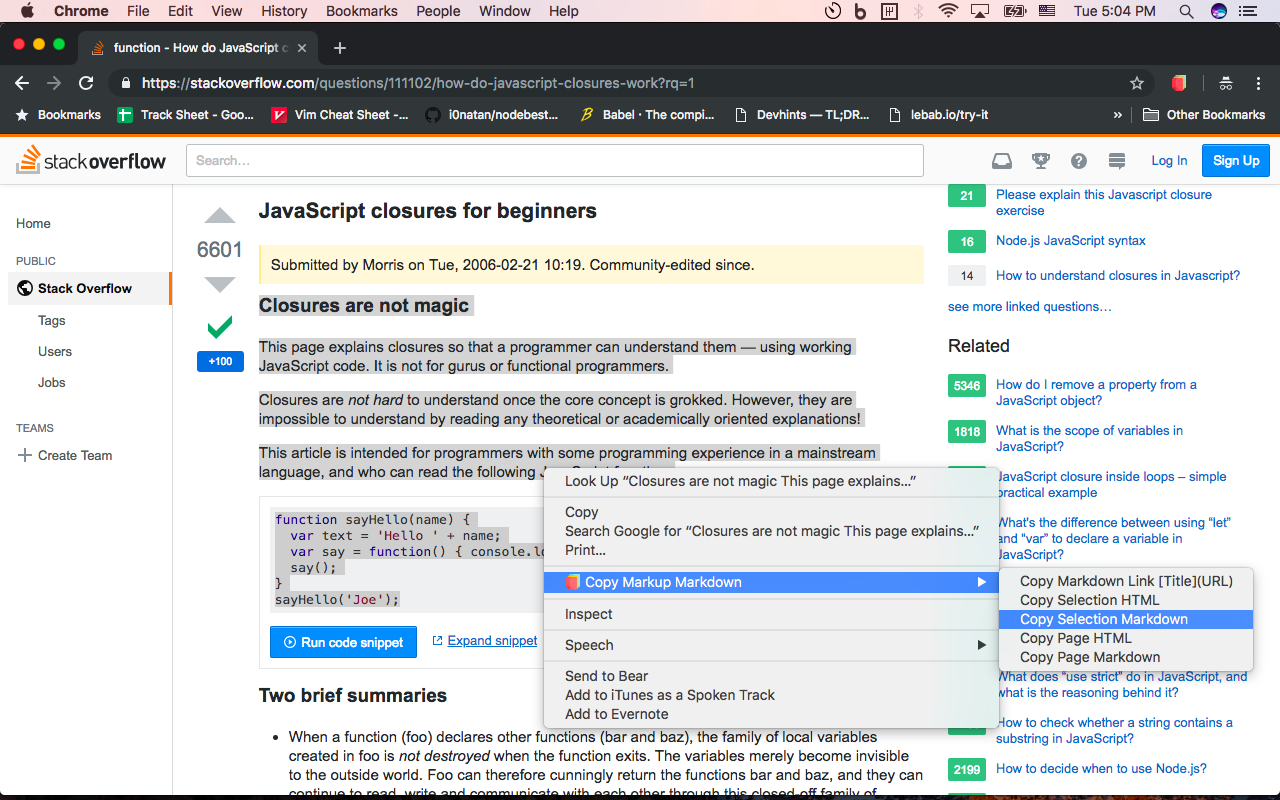
Task: Select Add to iTunes as a Spoken Track
Action: point(771,695)
